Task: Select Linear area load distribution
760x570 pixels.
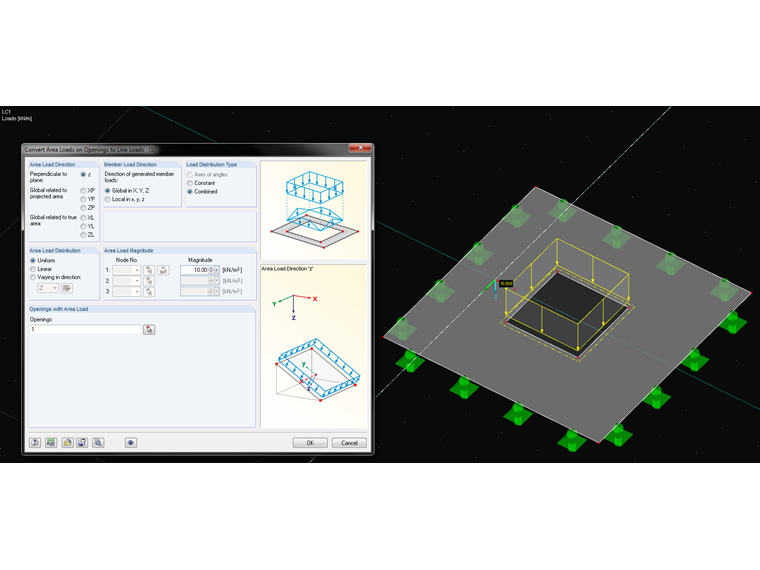Action: (33, 269)
